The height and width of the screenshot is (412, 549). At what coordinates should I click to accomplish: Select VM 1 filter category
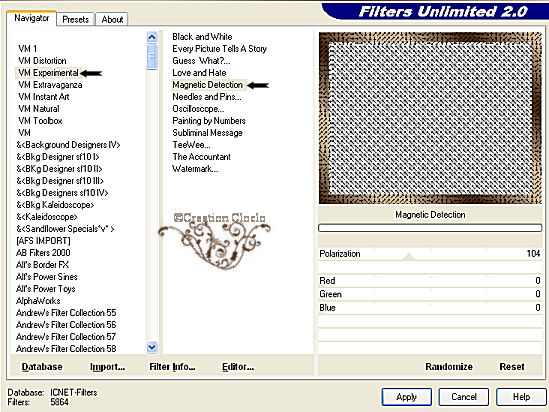[x=28, y=49]
